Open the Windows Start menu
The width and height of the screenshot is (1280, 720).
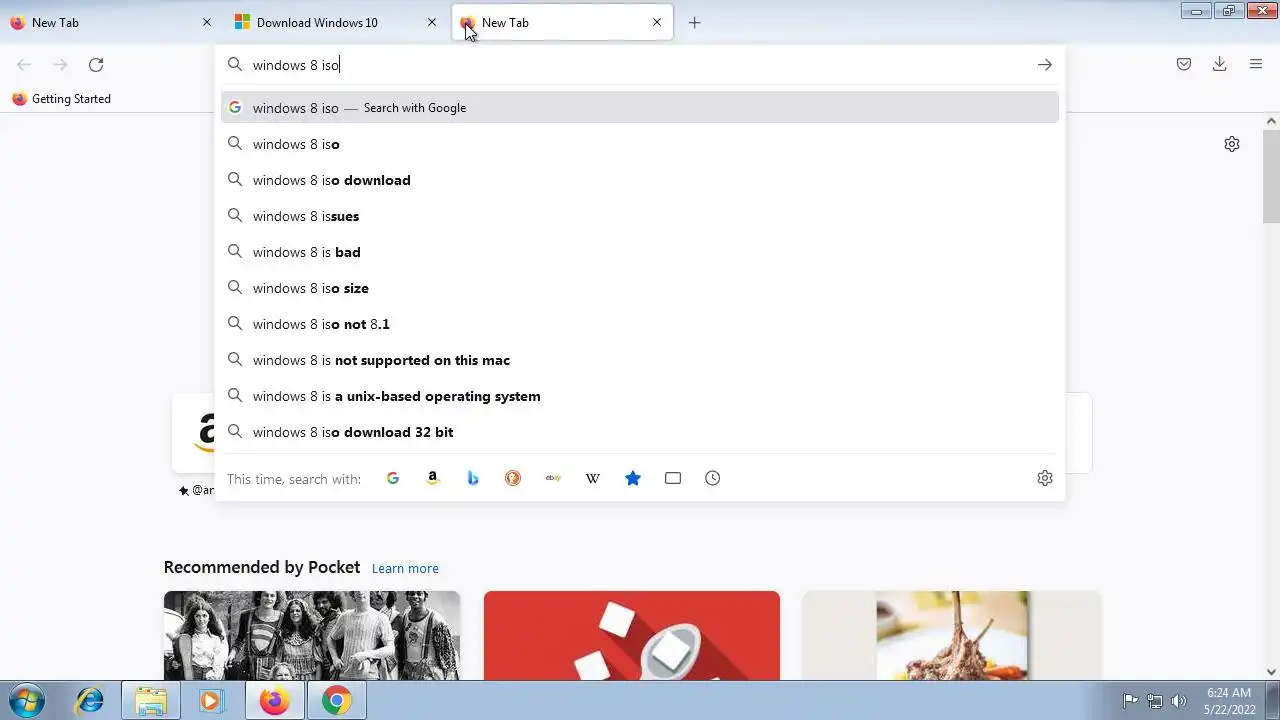pos(27,701)
